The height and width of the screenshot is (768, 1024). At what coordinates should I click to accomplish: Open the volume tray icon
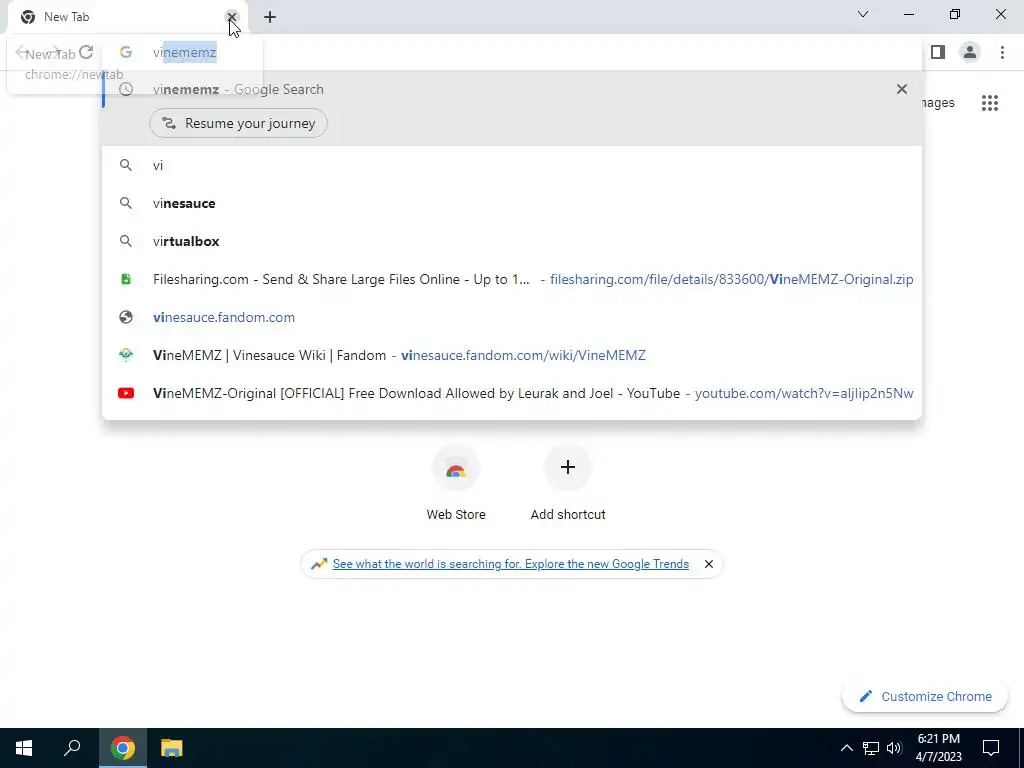click(894, 748)
